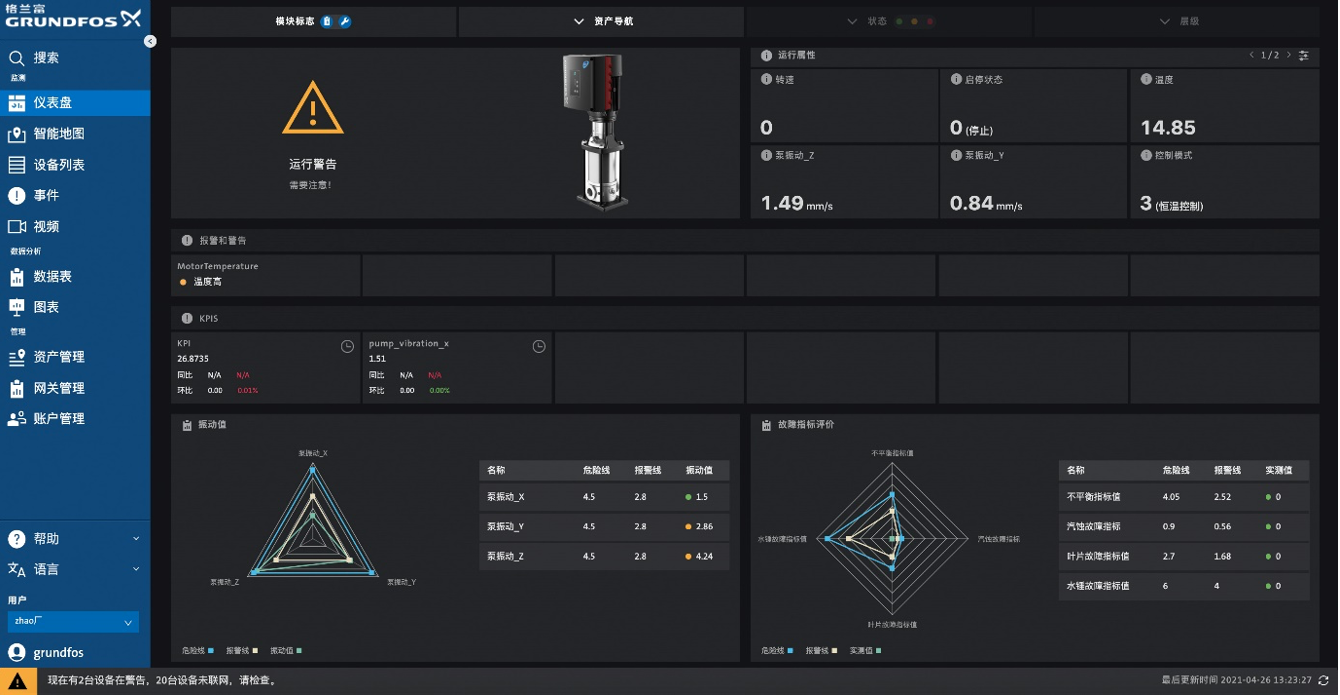This screenshot has height=700, width=1340.
Task: Toggle 振动值 legend in vibration chart
Action: [285, 651]
